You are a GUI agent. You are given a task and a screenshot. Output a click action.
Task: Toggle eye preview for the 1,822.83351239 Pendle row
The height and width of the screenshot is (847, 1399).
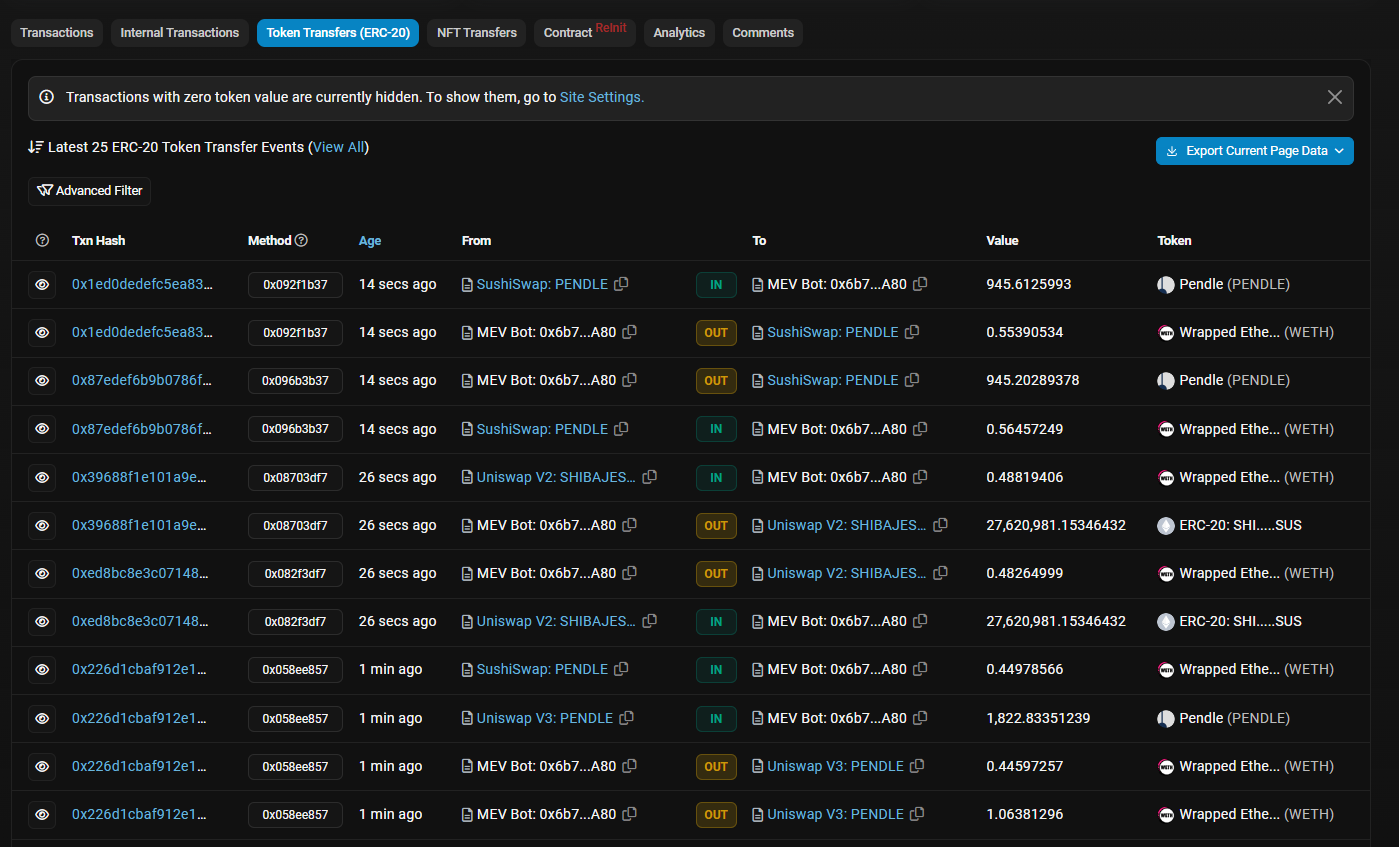pos(42,718)
